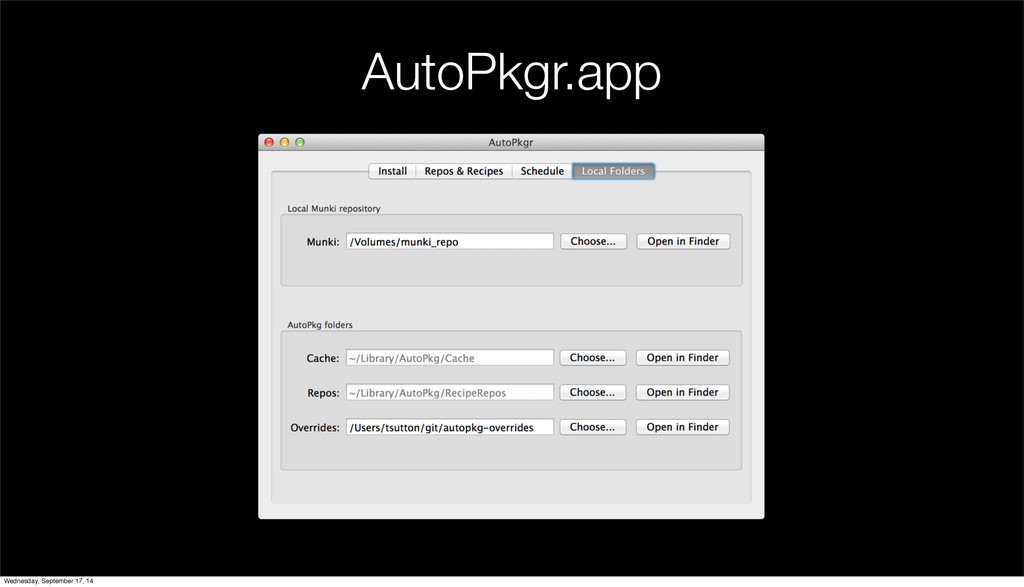The height and width of the screenshot is (587, 1024).
Task: Click the Repos path field
Action: [450, 392]
